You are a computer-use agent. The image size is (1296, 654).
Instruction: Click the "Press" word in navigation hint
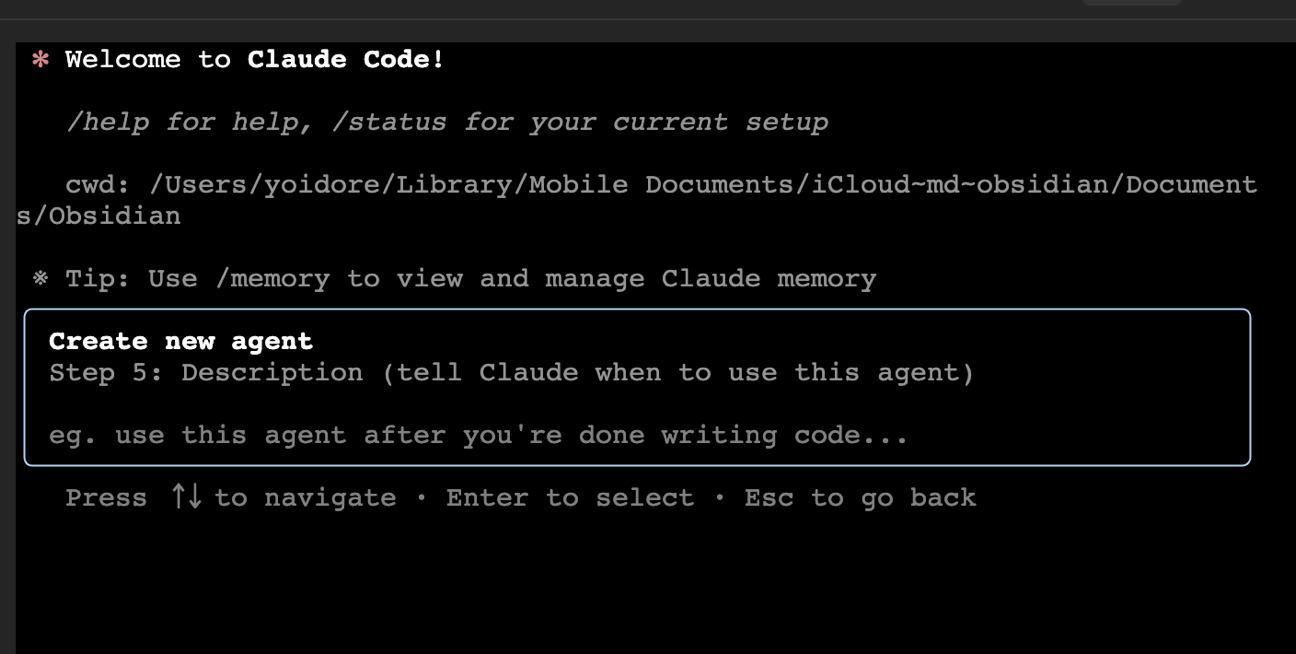pyautogui.click(x=106, y=498)
